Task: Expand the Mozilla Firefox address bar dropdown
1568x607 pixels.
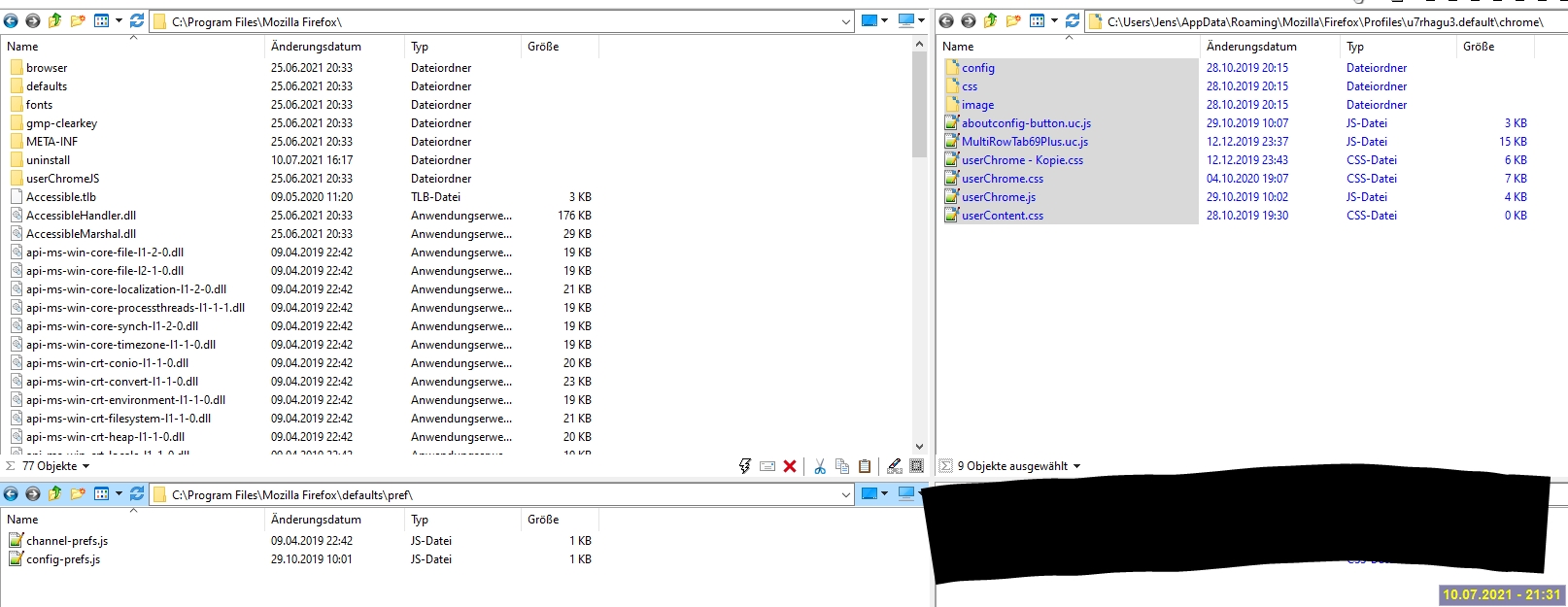Action: coord(846,21)
